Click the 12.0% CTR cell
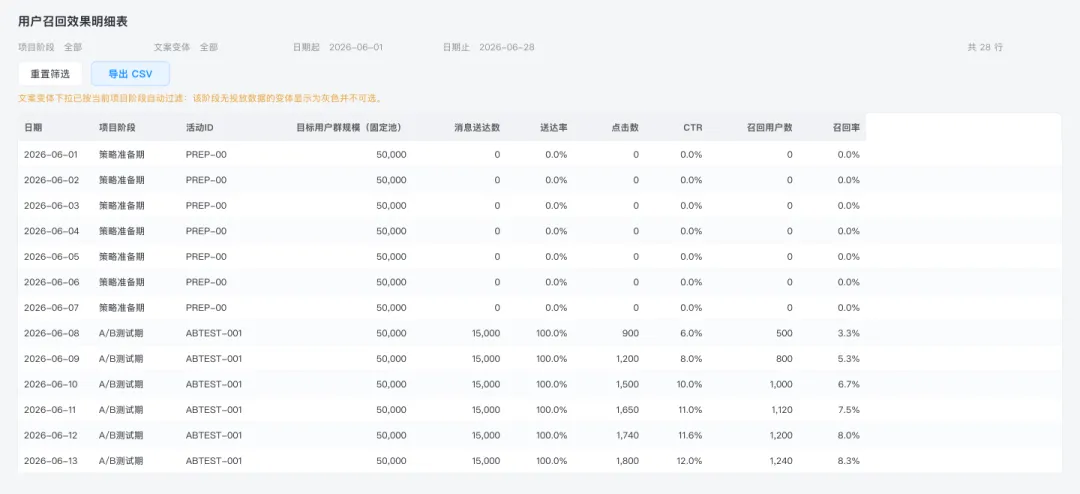Screen dimensions: 1080x494 pyautogui.click(x=689, y=460)
